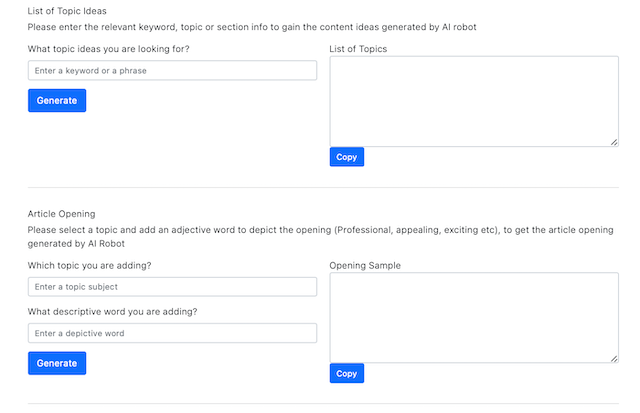Click the 'Article Opening' section heading

[x=61, y=214]
